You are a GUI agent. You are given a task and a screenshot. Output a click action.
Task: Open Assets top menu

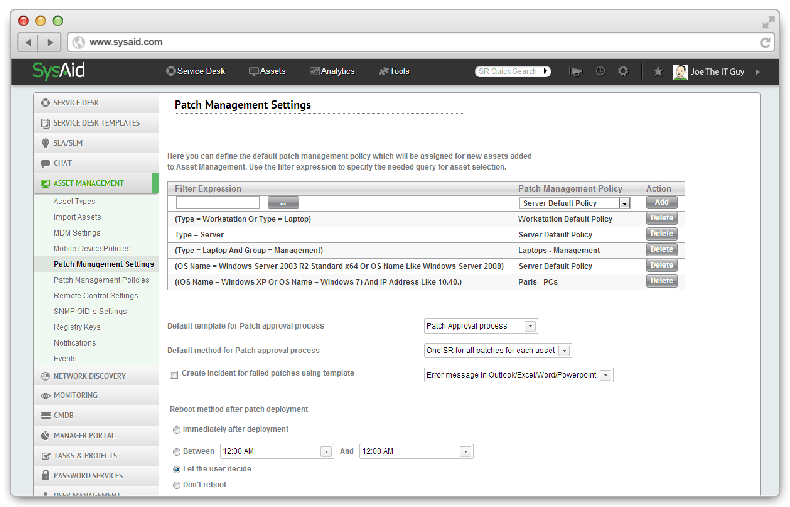pos(267,71)
